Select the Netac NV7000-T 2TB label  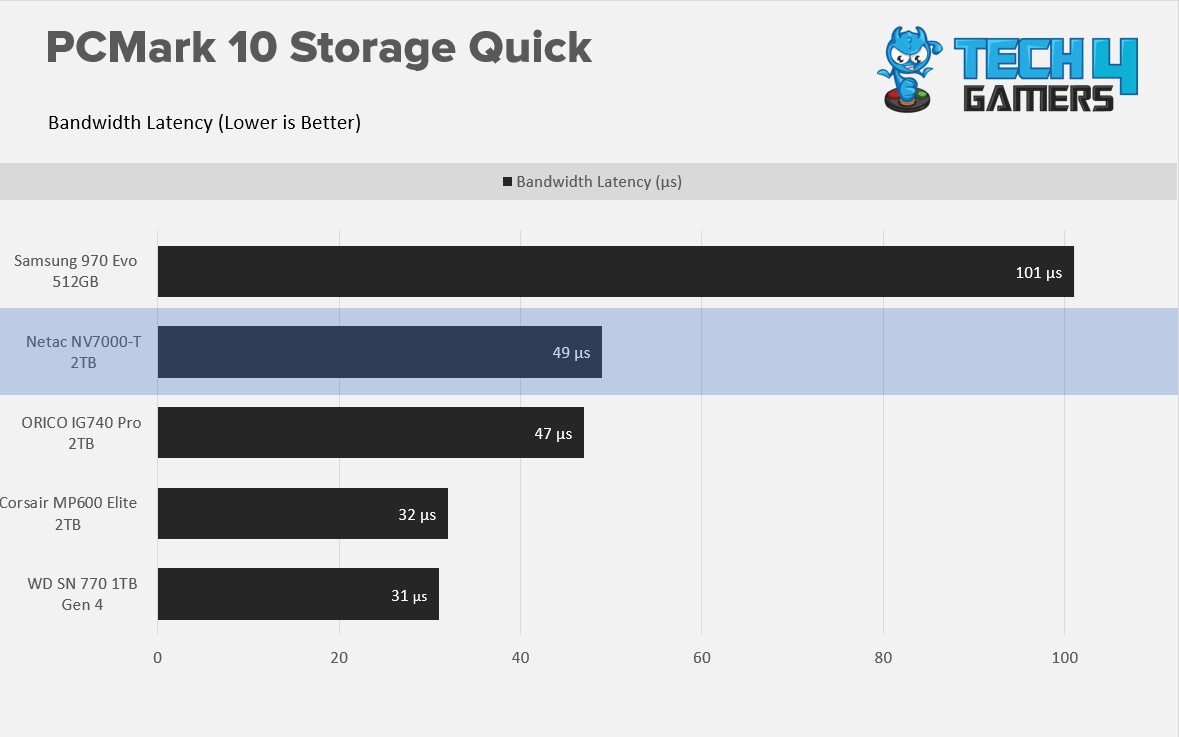83,352
